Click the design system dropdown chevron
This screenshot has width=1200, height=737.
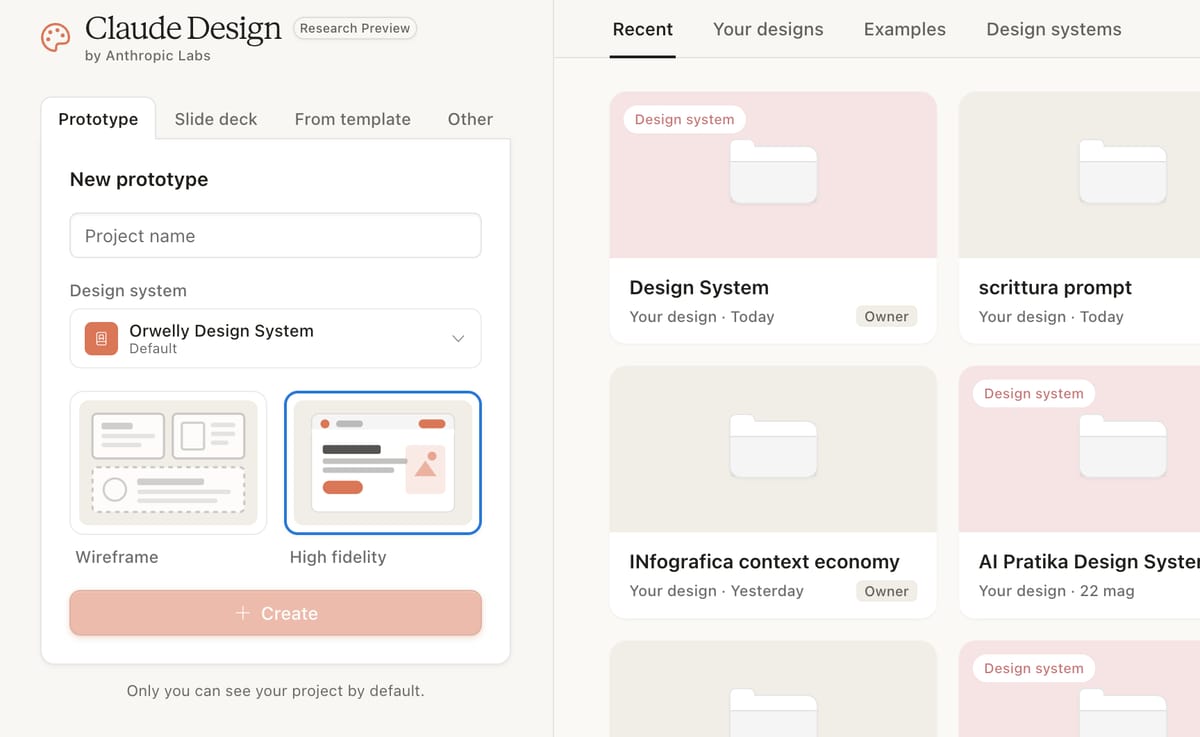coord(458,338)
